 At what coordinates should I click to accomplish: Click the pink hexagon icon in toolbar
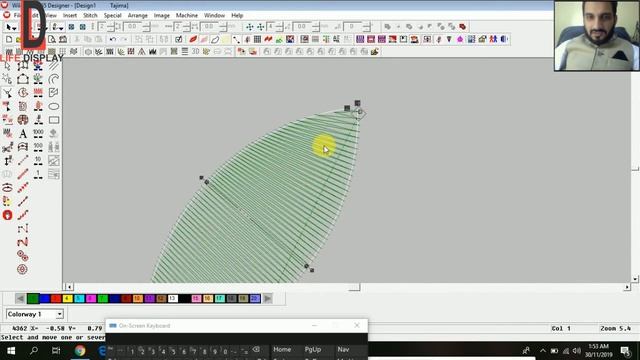click(460, 39)
